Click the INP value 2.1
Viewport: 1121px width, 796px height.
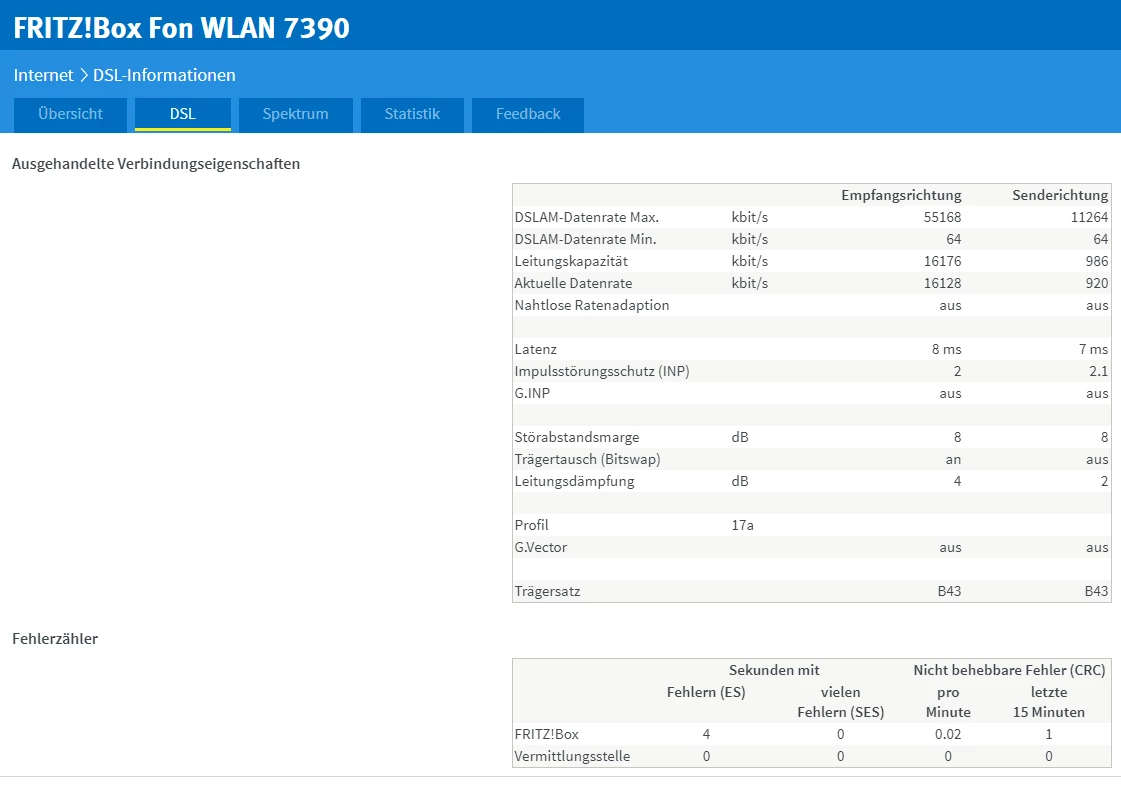[x=1099, y=371]
